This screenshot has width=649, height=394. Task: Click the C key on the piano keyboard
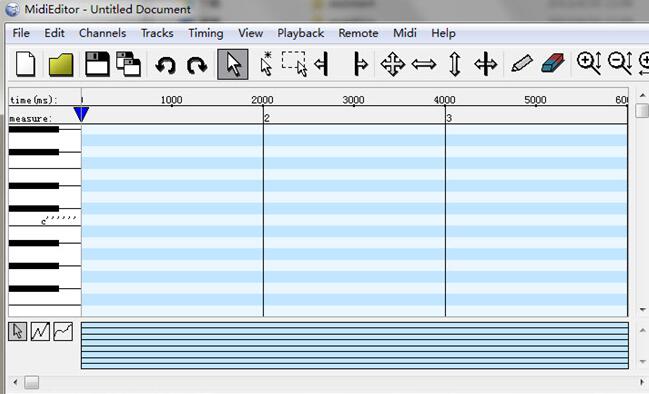[45, 219]
